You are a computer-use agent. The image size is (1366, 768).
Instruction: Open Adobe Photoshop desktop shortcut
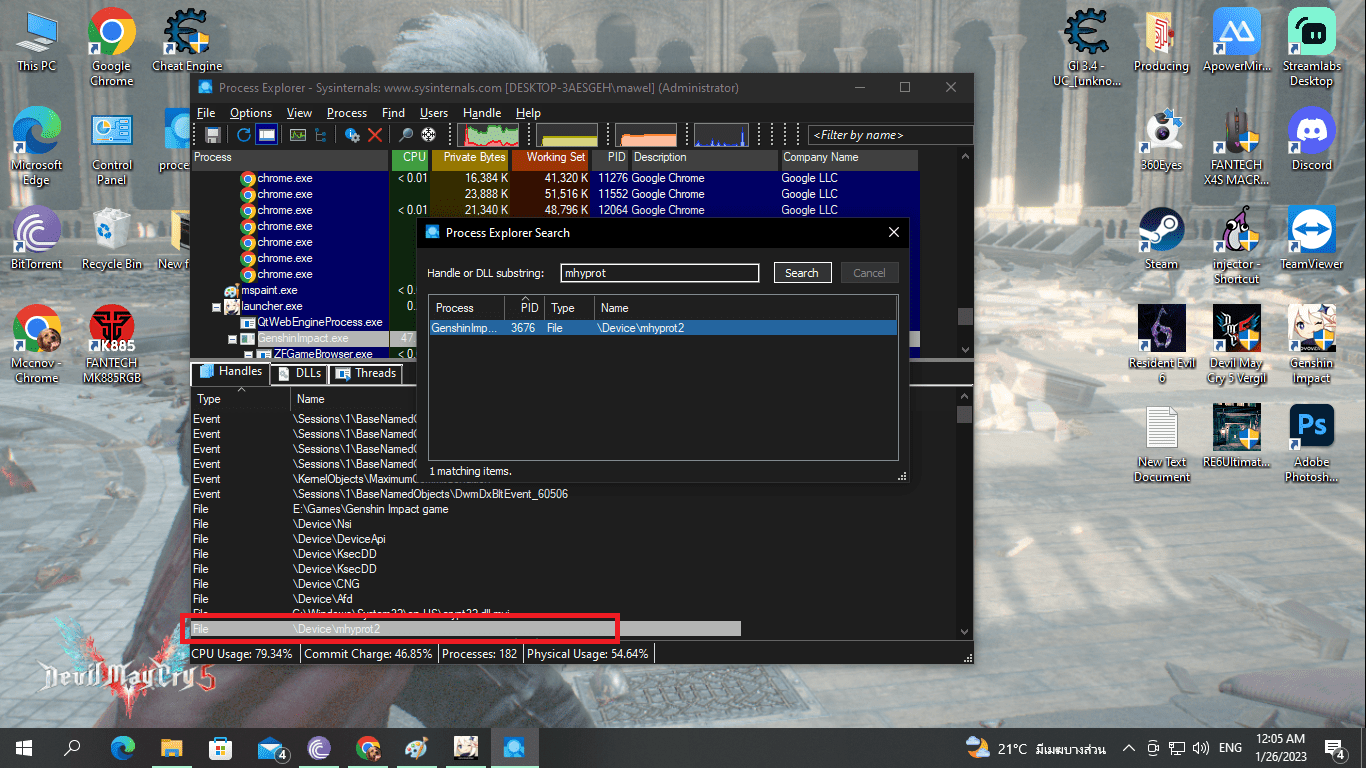tap(1311, 444)
